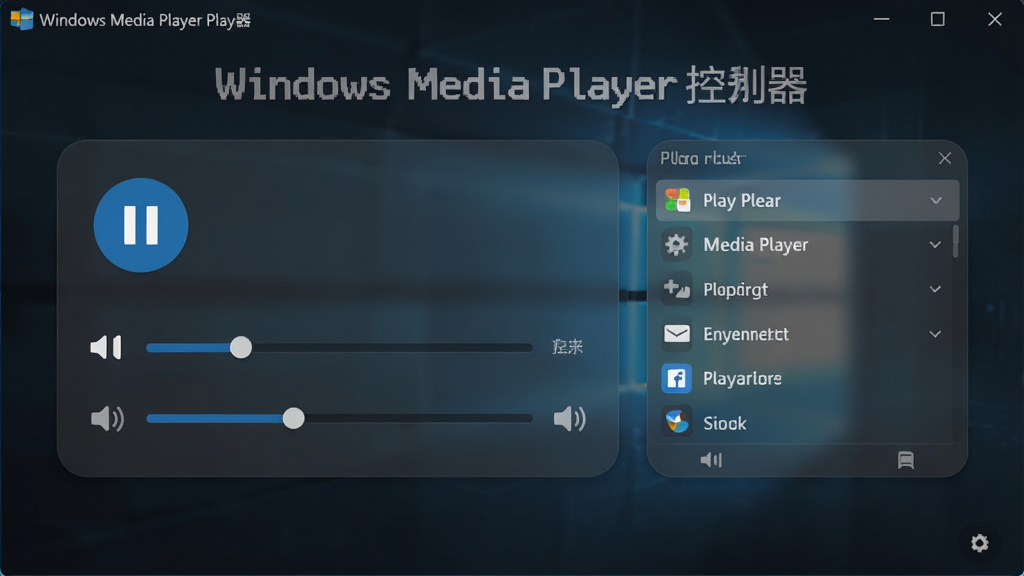Select the Play Plear list item
Image resolution: width=1024 pixels, height=576 pixels.
click(x=807, y=200)
